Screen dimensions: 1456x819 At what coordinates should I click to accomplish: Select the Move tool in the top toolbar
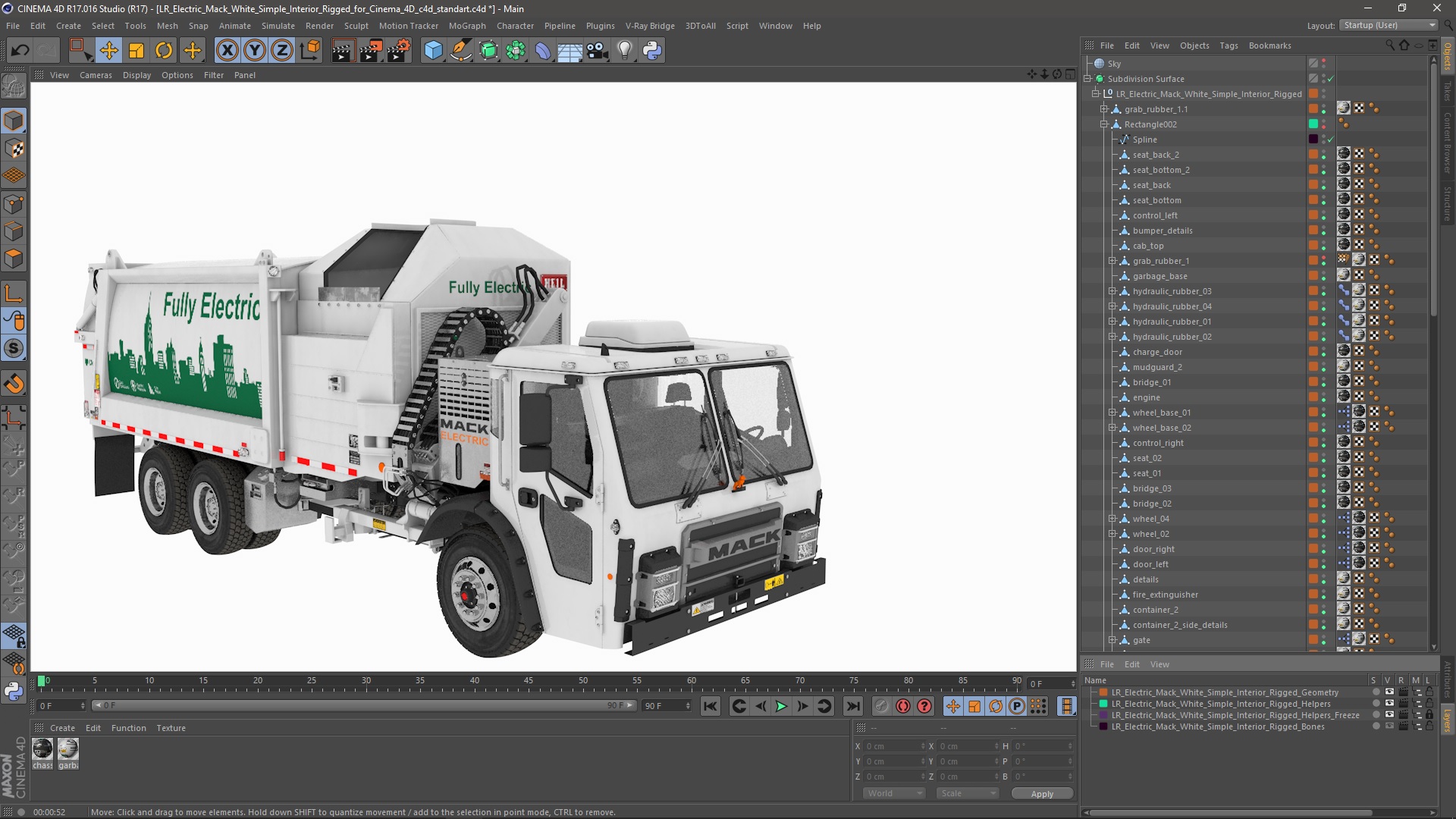(109, 51)
